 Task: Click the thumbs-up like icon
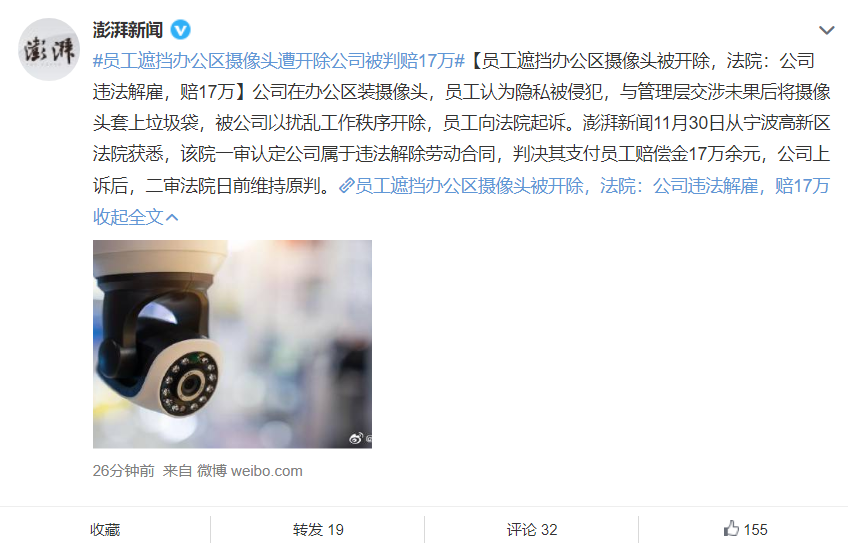click(731, 528)
